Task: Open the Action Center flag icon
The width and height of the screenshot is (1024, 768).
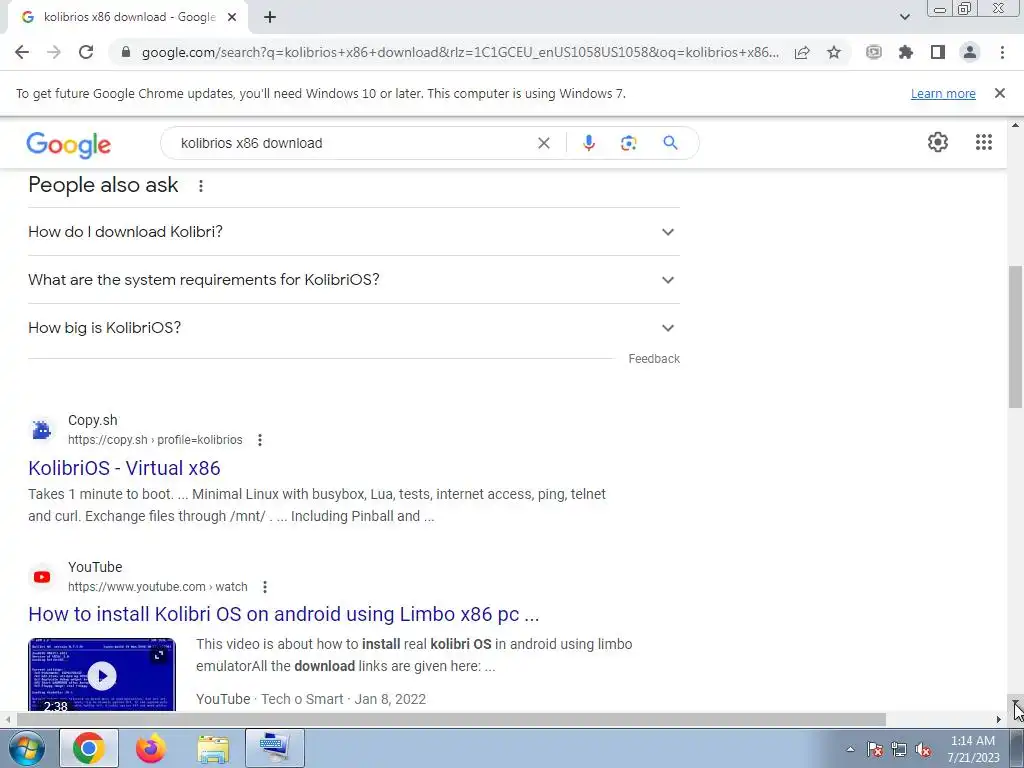Action: pyautogui.click(x=874, y=749)
